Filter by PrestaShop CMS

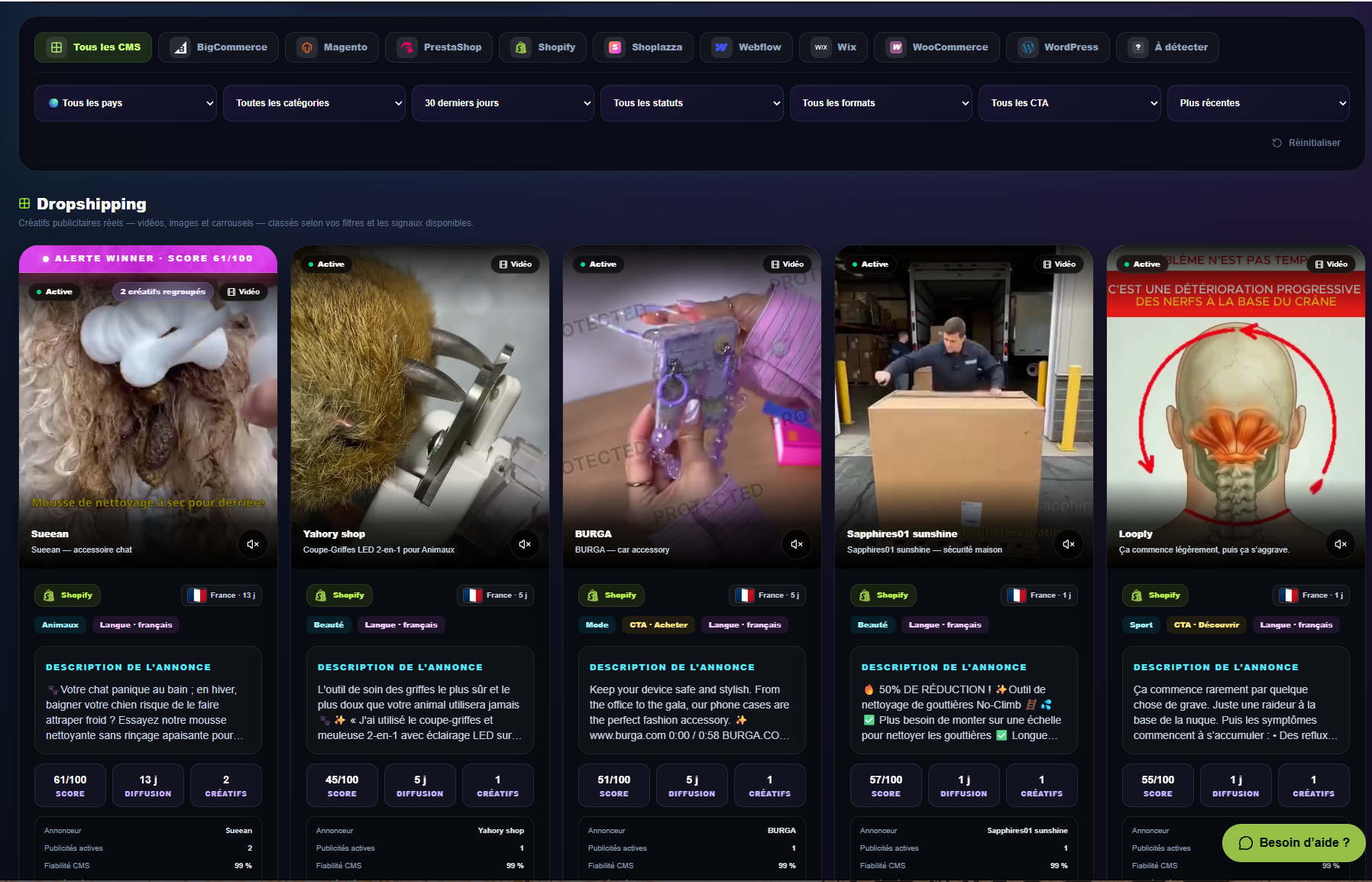click(x=439, y=47)
